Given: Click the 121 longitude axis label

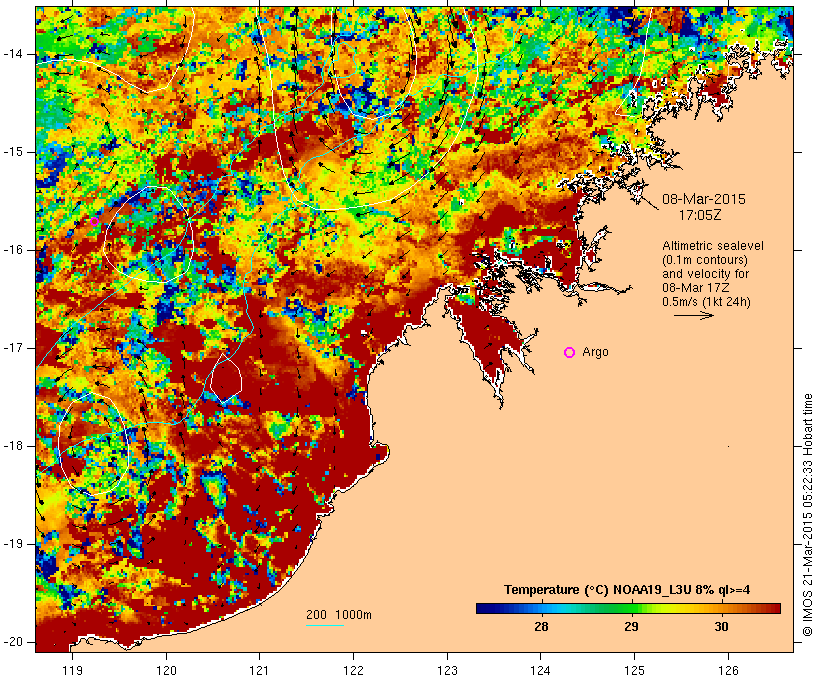Looking at the screenshot, I should tap(259, 670).
